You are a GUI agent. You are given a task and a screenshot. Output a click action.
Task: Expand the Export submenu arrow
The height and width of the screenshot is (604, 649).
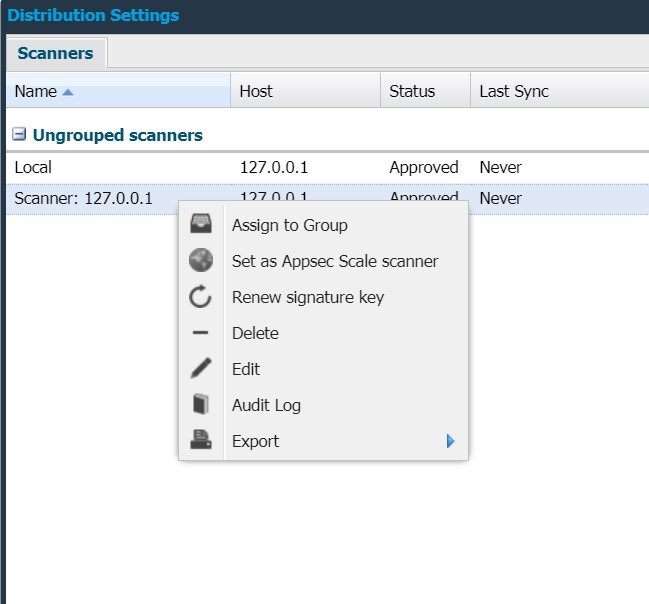pyautogui.click(x=451, y=441)
